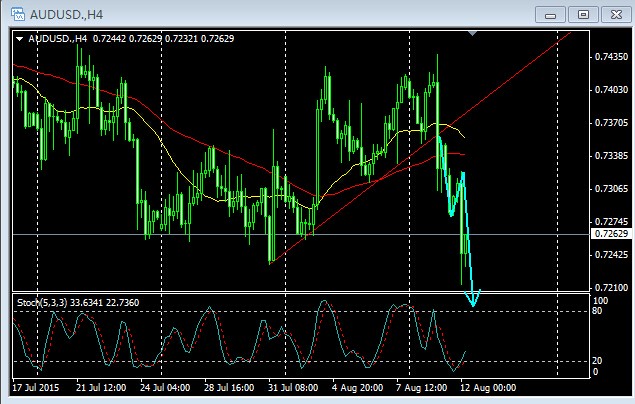Click the 0.73385 price scale label
The image size is (635, 404).
click(611, 156)
